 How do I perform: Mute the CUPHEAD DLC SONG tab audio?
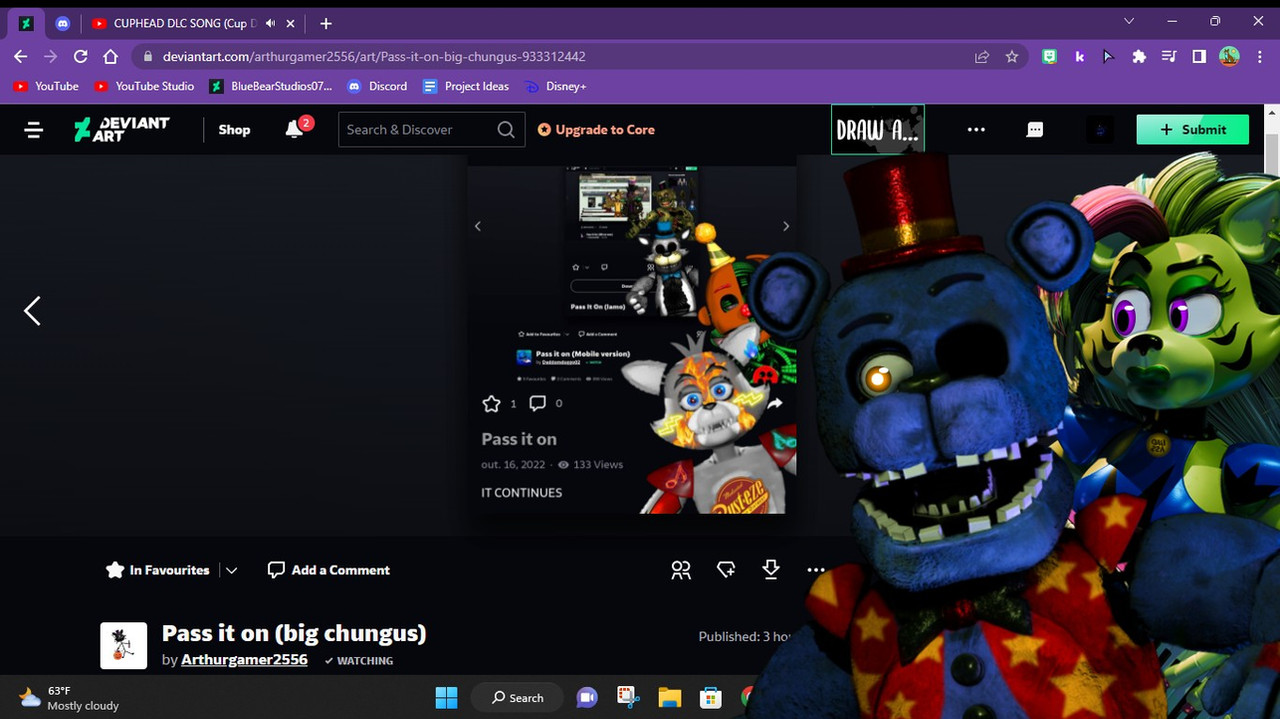point(270,23)
